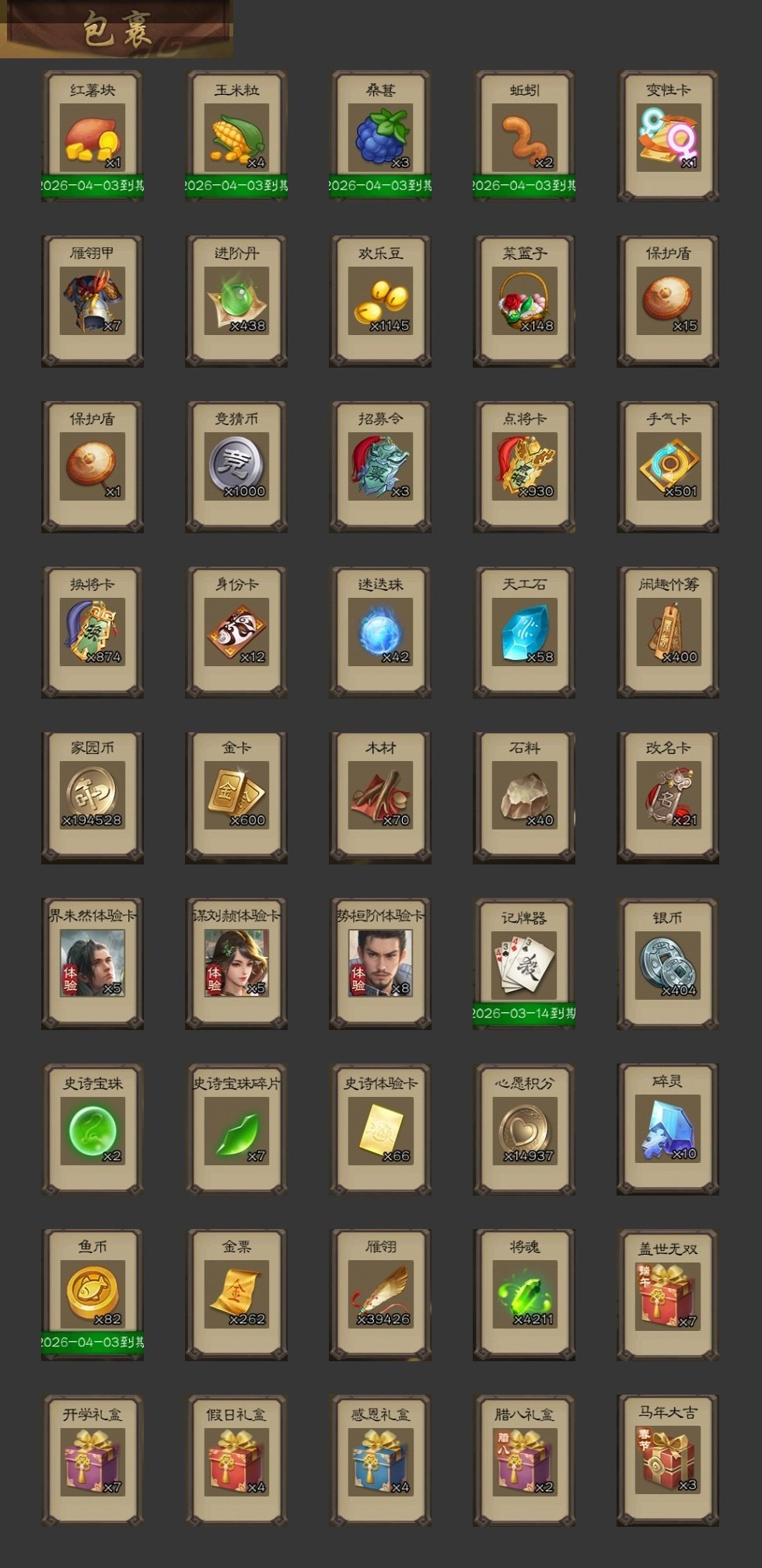Click the 家园币 coin item
Image resolution: width=762 pixels, height=1568 pixels.
tap(93, 798)
